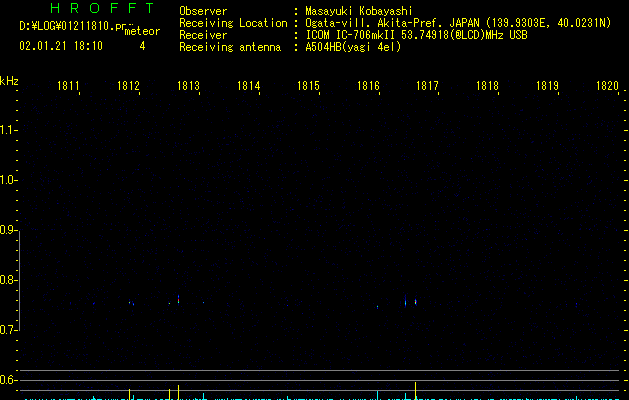This screenshot has width=629, height=400.
Task: Click time axis marker 1814
Action: coord(248,86)
